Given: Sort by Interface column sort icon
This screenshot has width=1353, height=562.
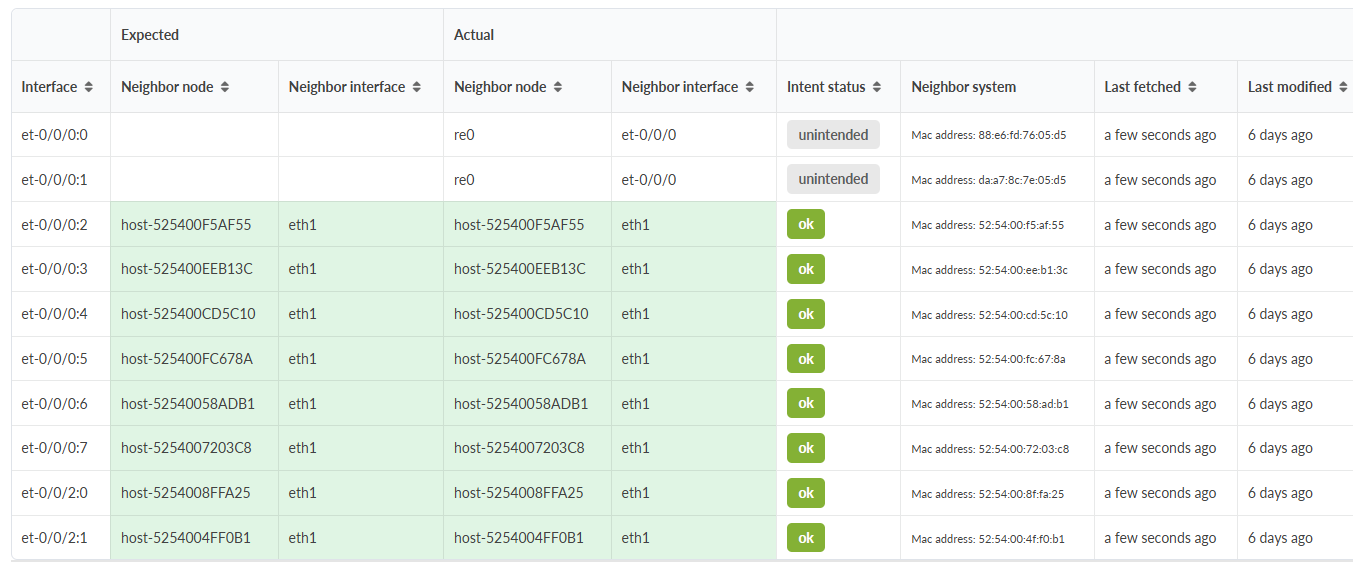Looking at the screenshot, I should (89, 87).
